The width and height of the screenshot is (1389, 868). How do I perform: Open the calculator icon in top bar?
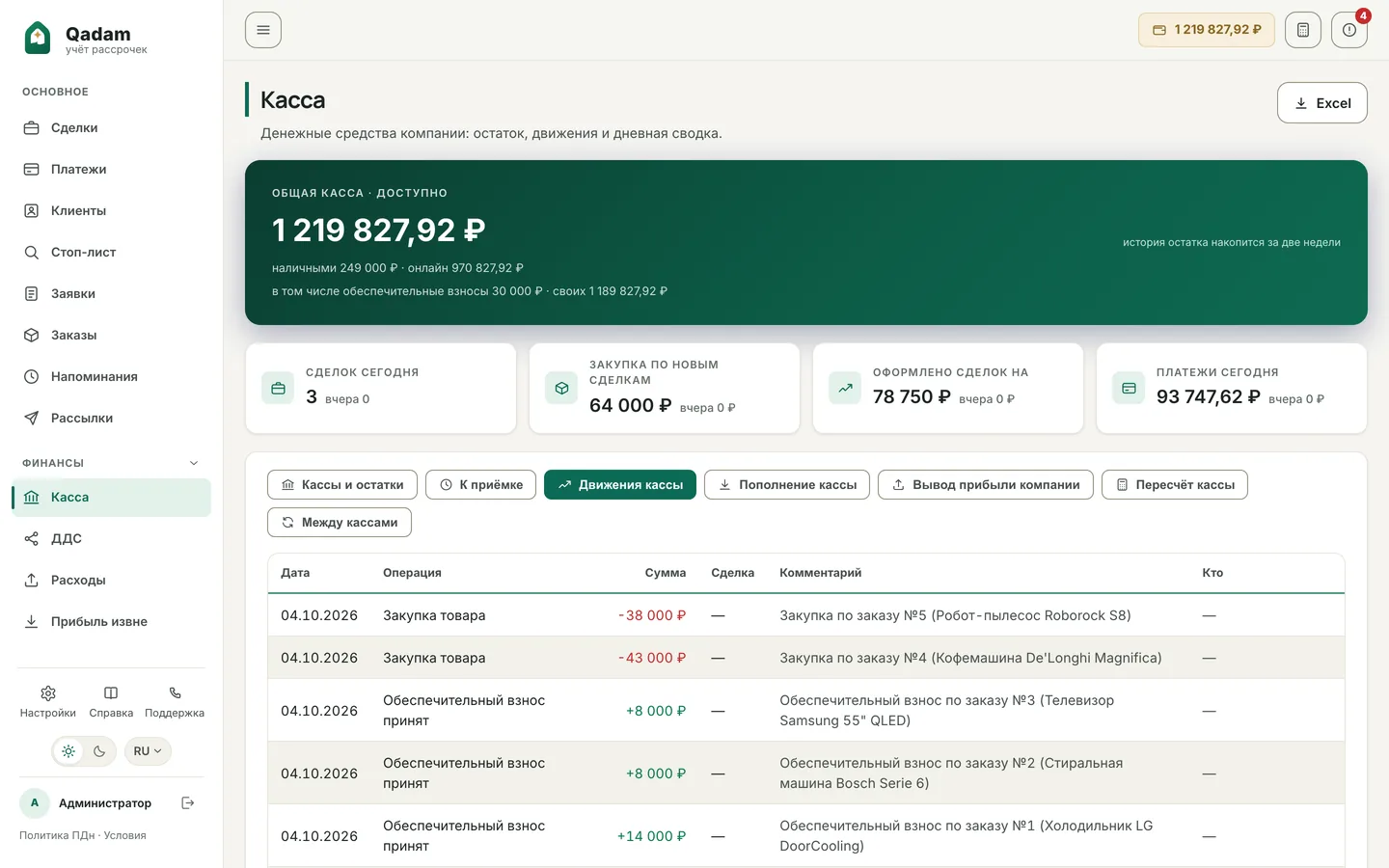click(x=1302, y=30)
